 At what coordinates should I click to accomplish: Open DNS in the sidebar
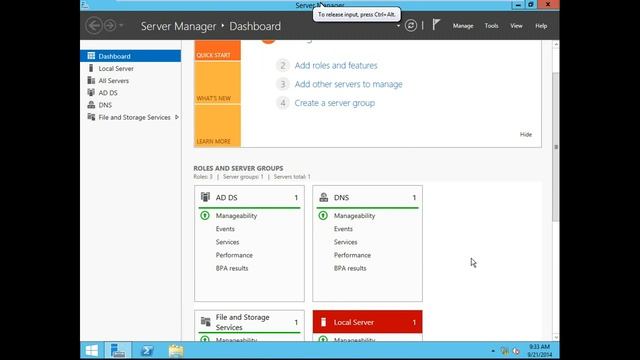click(x=131, y=105)
